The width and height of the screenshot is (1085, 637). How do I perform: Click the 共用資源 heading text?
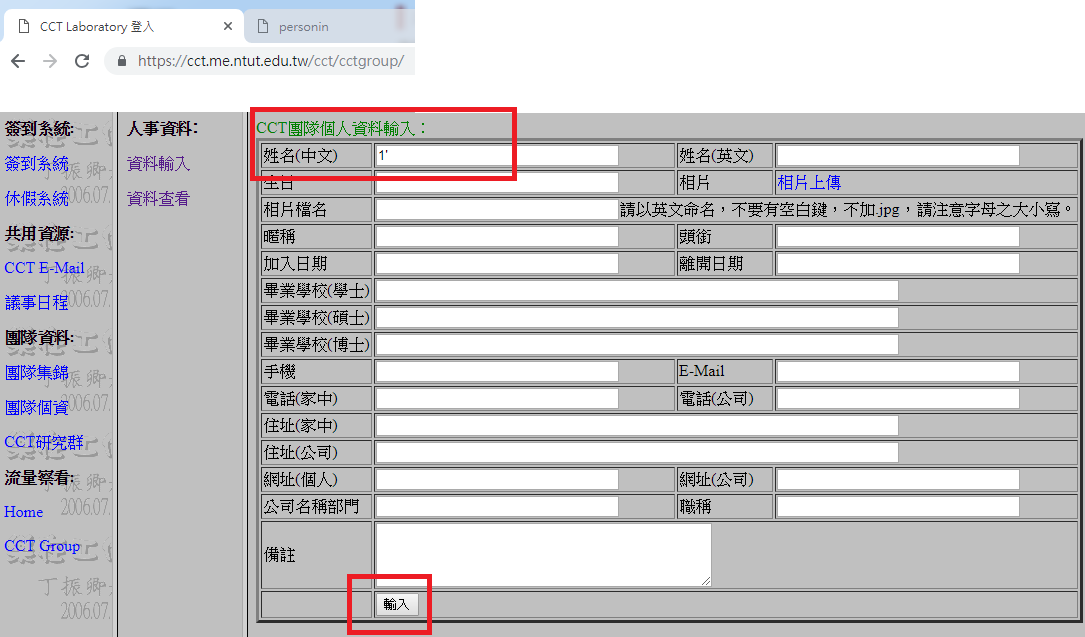(39, 234)
